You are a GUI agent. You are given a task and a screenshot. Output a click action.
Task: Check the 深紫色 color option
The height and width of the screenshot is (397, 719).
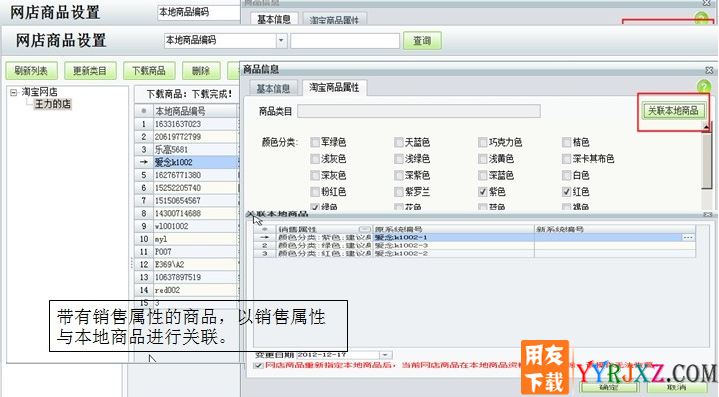click(398, 176)
